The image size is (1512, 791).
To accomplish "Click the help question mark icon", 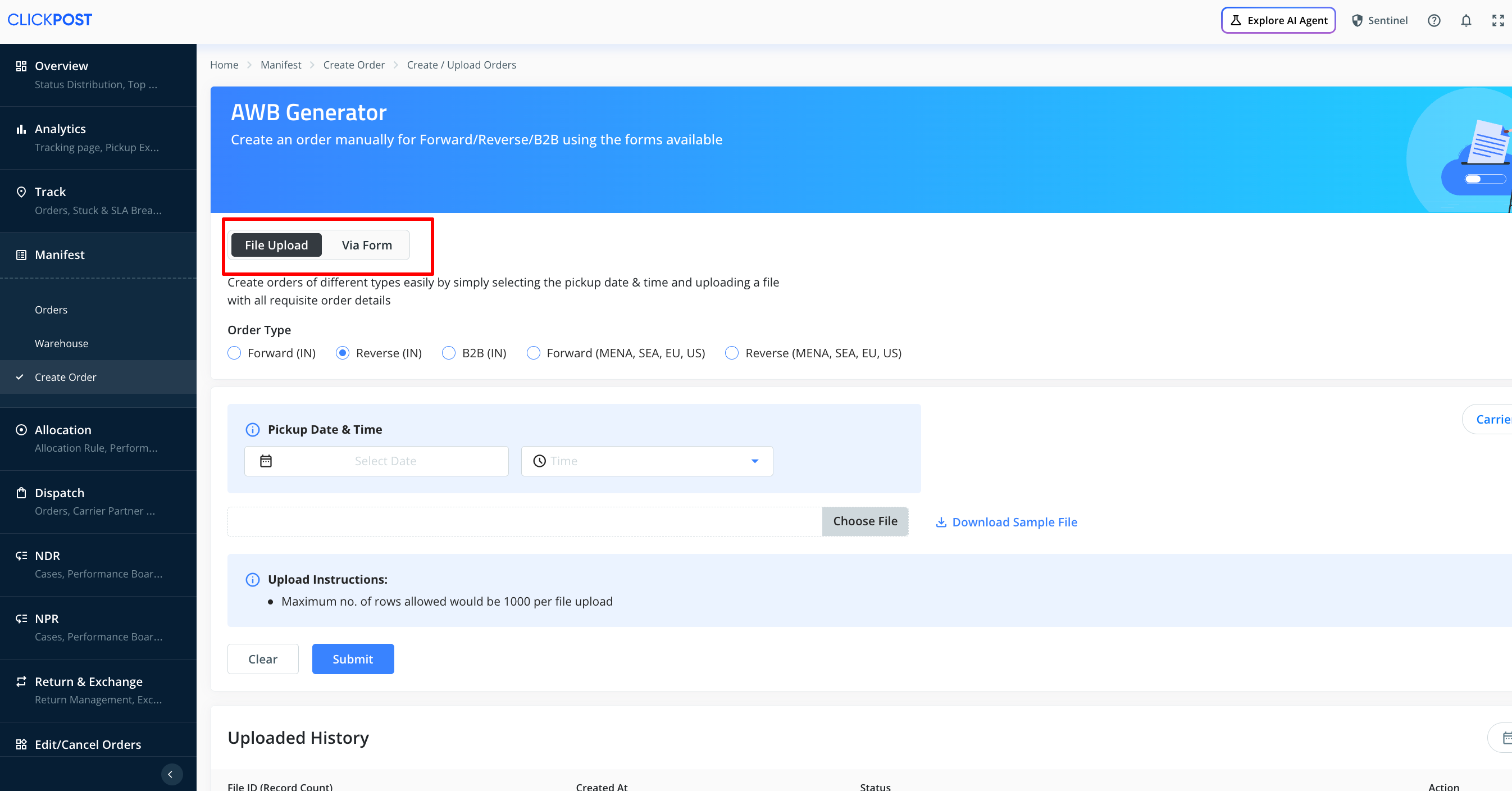I will [x=1434, y=21].
